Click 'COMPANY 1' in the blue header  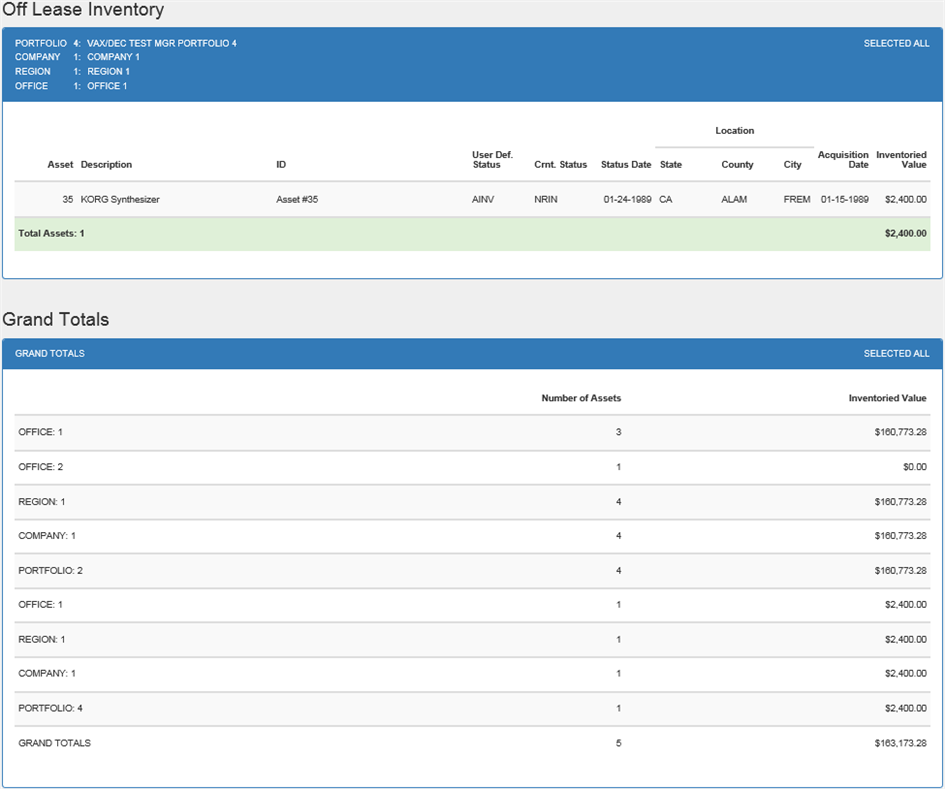click(x=113, y=57)
